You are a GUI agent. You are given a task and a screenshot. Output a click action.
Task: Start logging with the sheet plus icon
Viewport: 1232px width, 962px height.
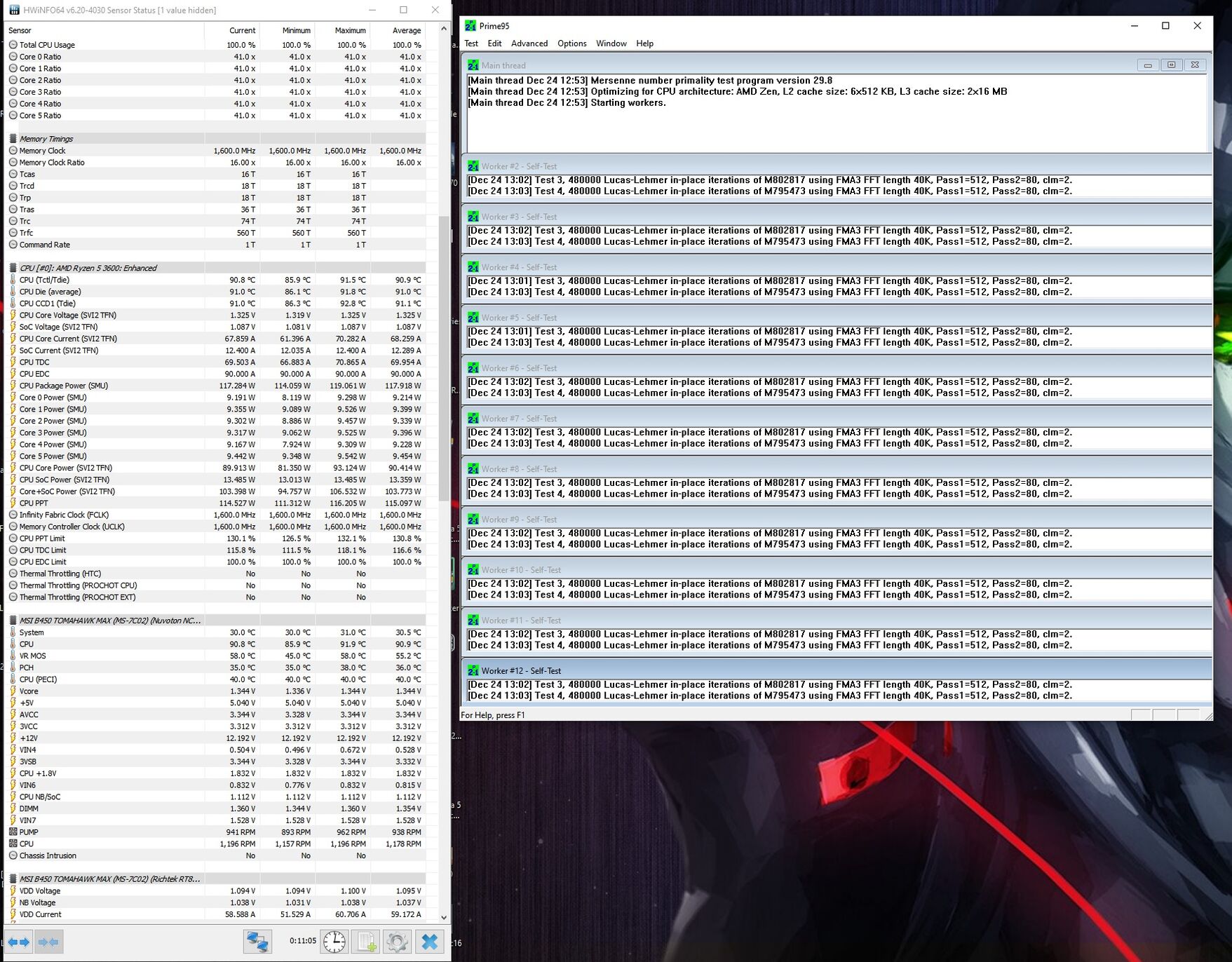pyautogui.click(x=366, y=942)
